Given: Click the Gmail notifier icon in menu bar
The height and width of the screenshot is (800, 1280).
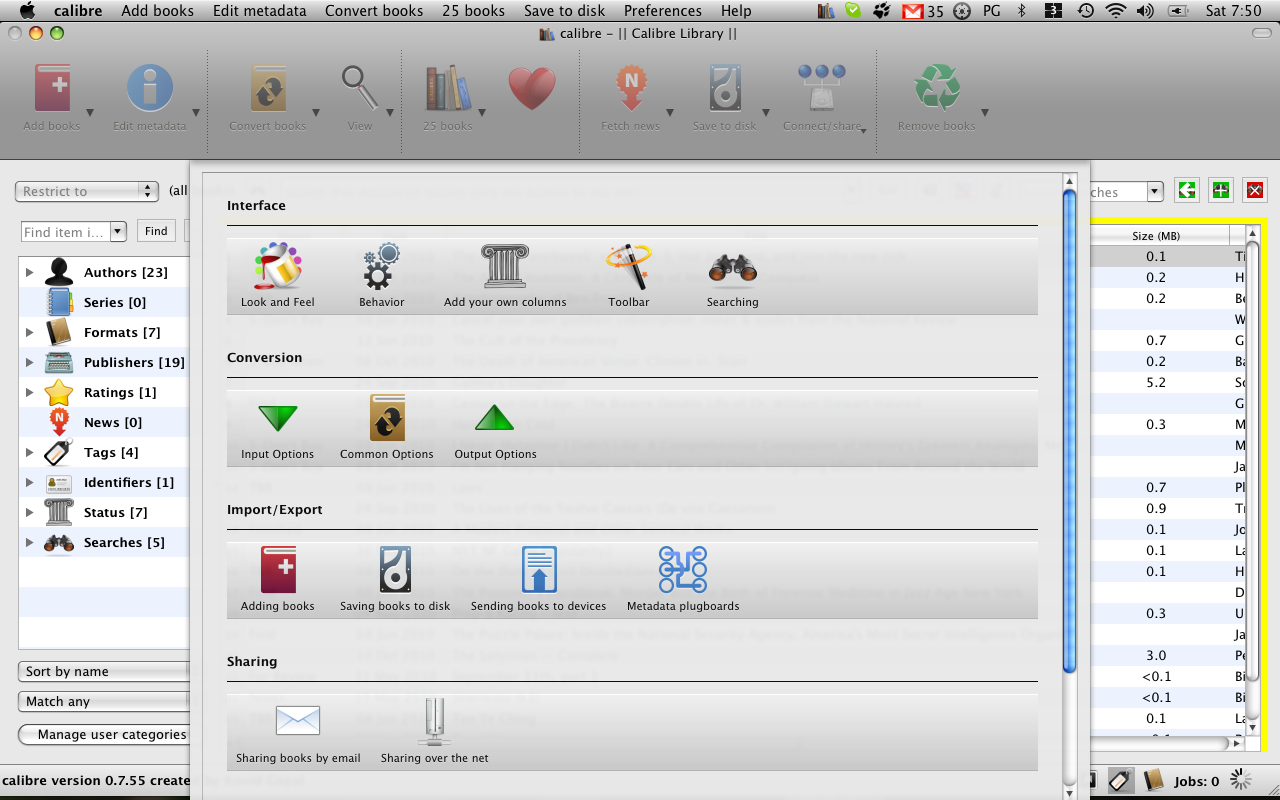Looking at the screenshot, I should pos(912,11).
